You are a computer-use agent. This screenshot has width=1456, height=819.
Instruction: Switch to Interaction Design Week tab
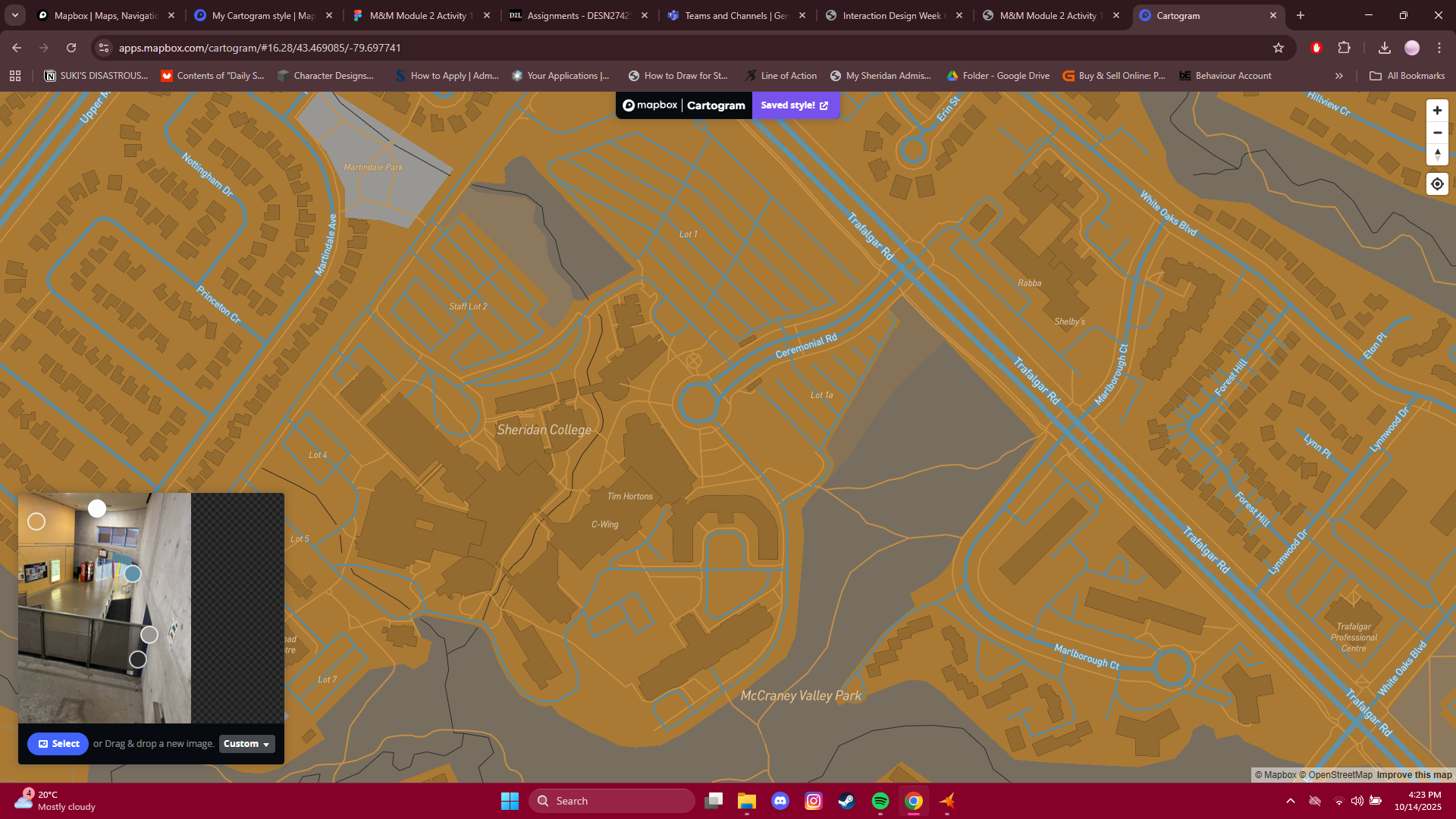coord(891,15)
